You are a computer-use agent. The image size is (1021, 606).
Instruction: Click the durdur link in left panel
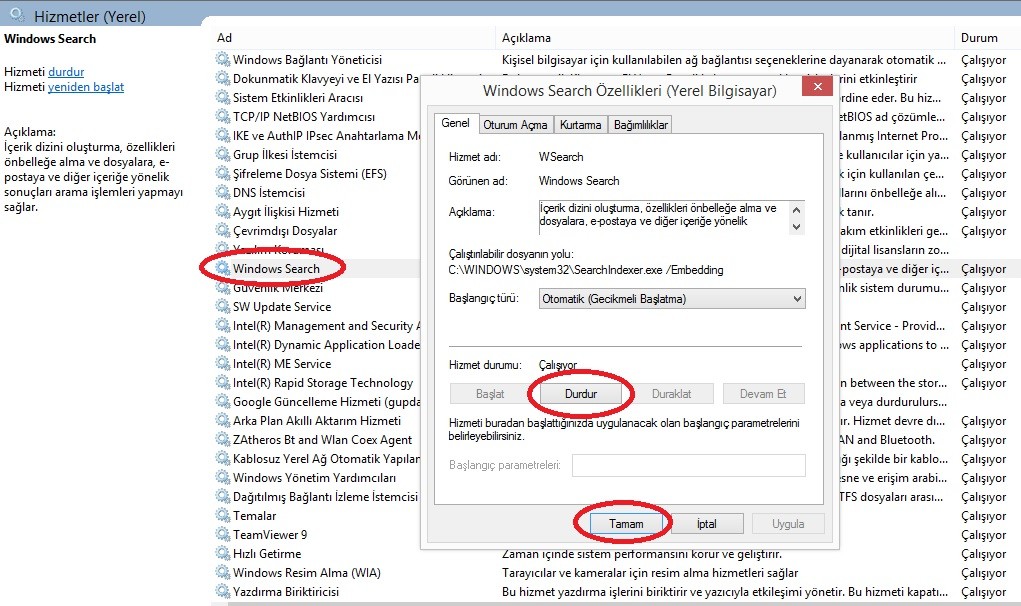coord(66,72)
